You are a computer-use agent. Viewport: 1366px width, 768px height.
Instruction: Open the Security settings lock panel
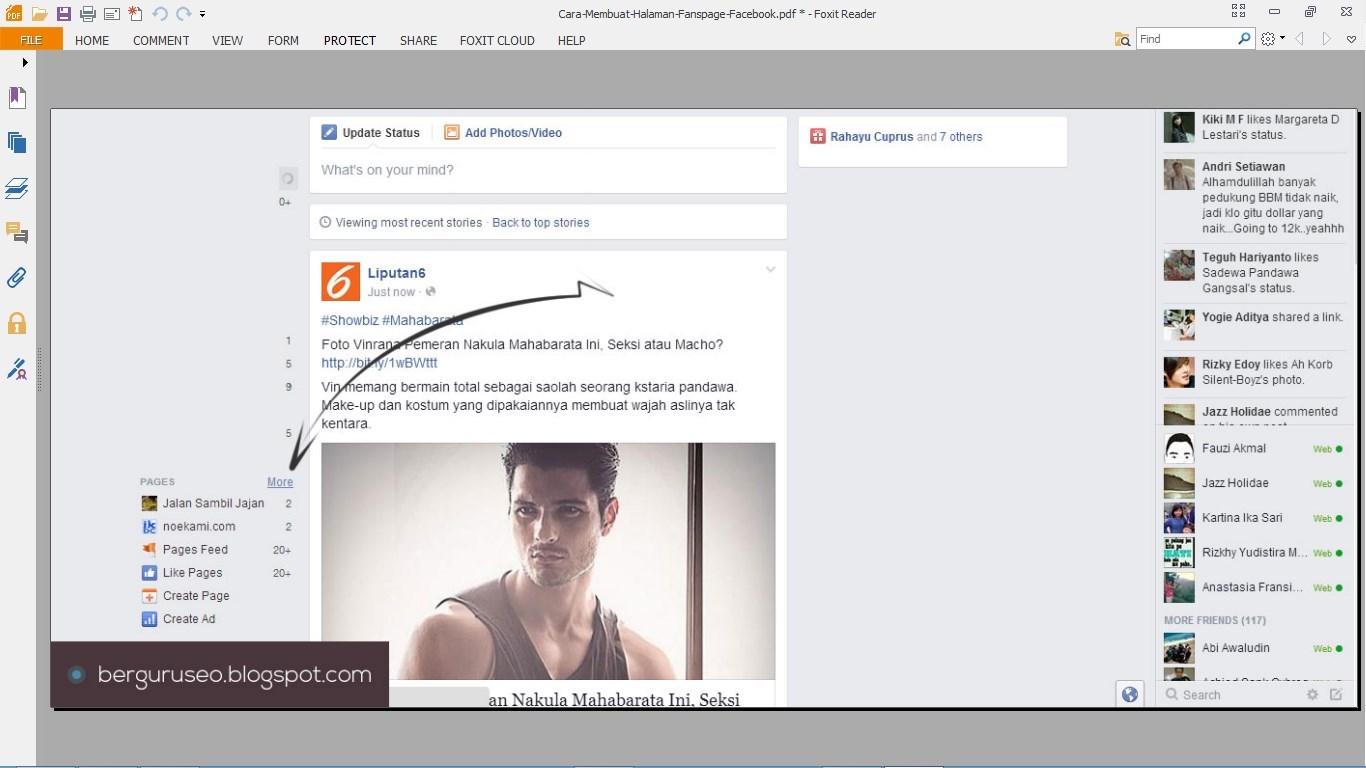17,323
